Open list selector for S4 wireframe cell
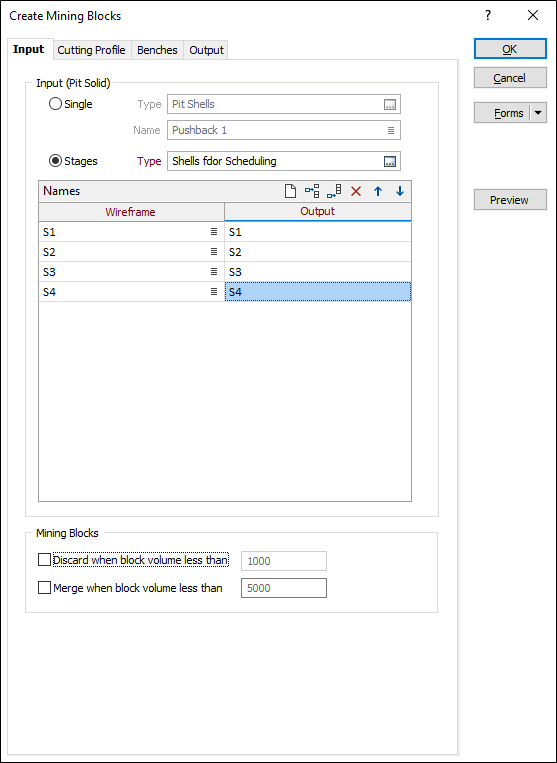The width and height of the screenshot is (557, 763). [214, 291]
